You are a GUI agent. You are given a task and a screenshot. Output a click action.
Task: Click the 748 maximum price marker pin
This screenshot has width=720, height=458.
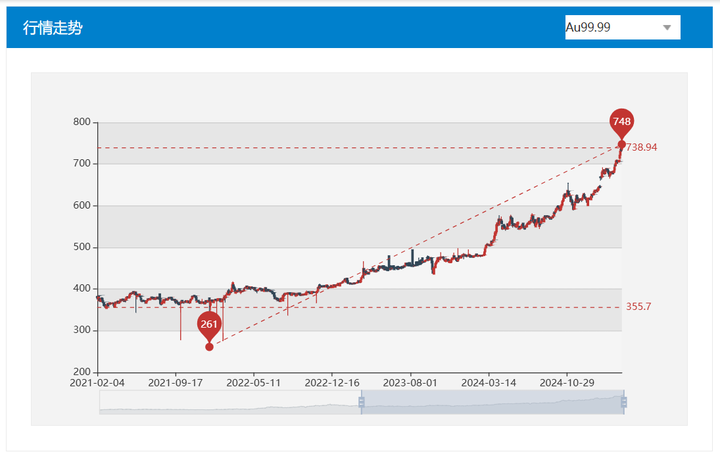point(621,122)
